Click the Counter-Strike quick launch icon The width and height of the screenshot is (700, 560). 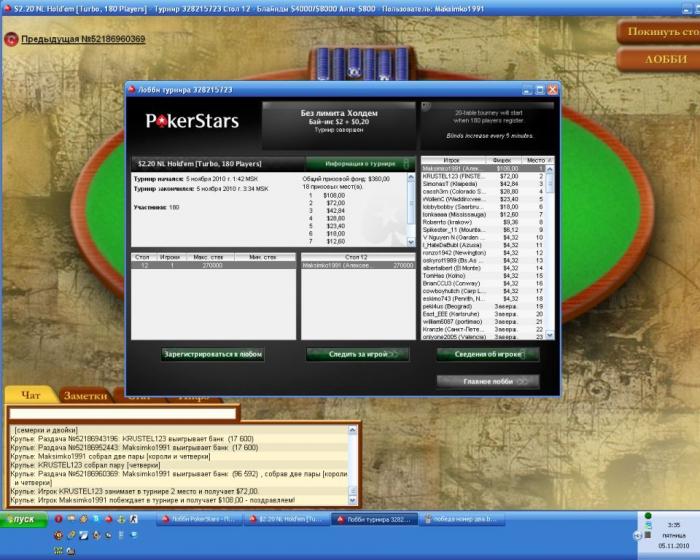133,519
